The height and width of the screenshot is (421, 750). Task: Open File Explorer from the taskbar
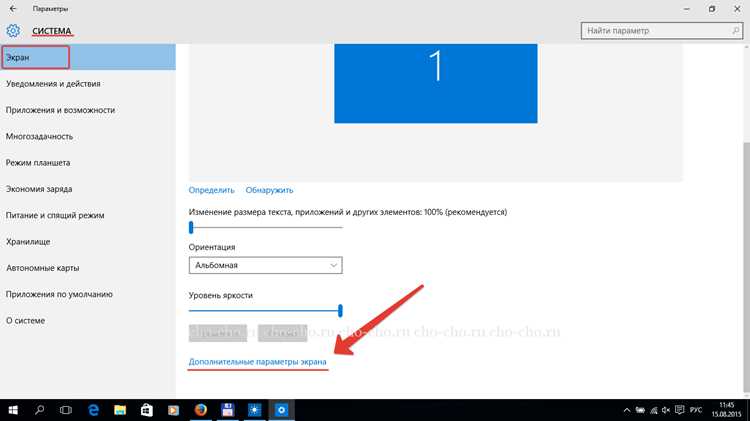click(120, 410)
